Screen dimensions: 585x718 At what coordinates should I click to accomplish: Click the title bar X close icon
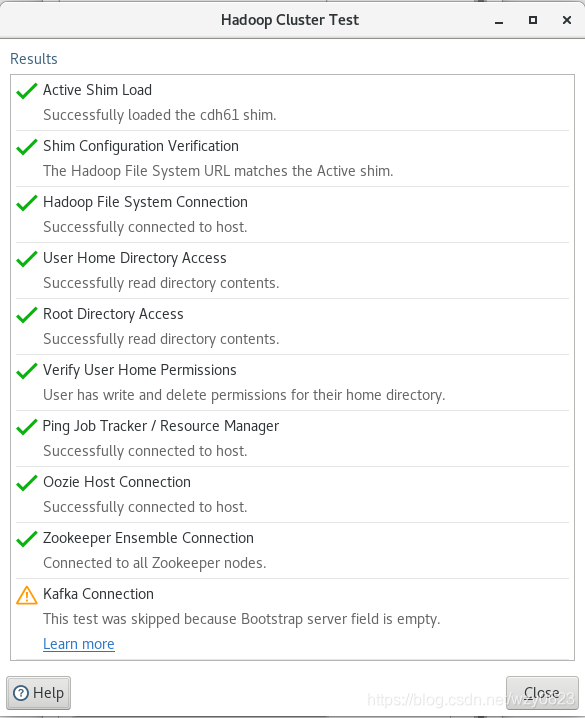click(x=567, y=20)
